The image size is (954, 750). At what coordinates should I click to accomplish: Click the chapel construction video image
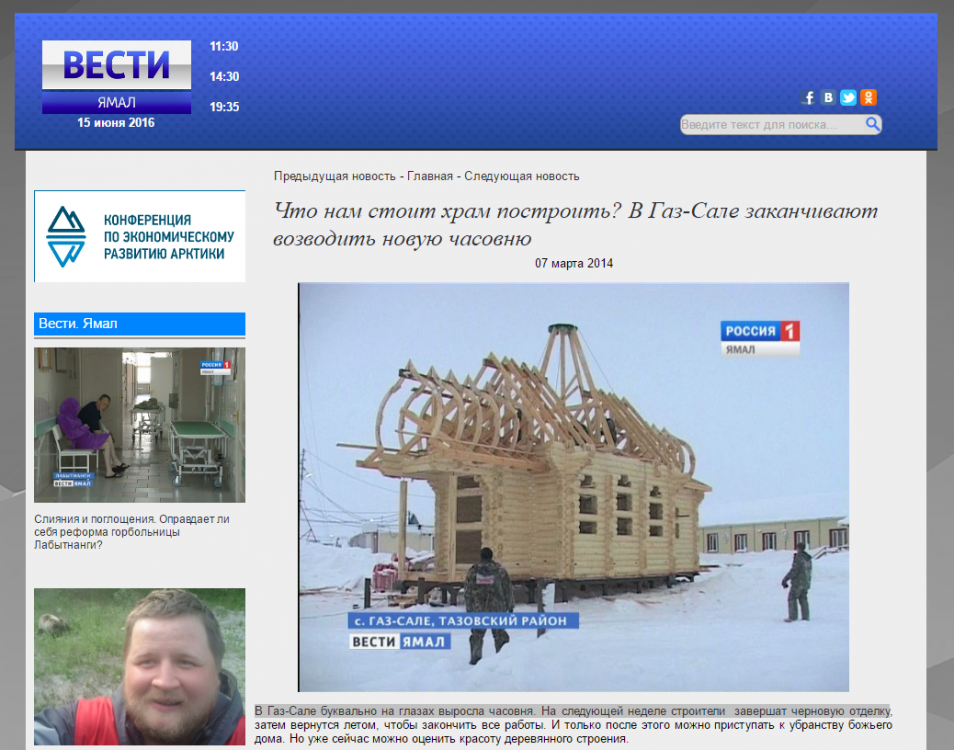click(574, 487)
